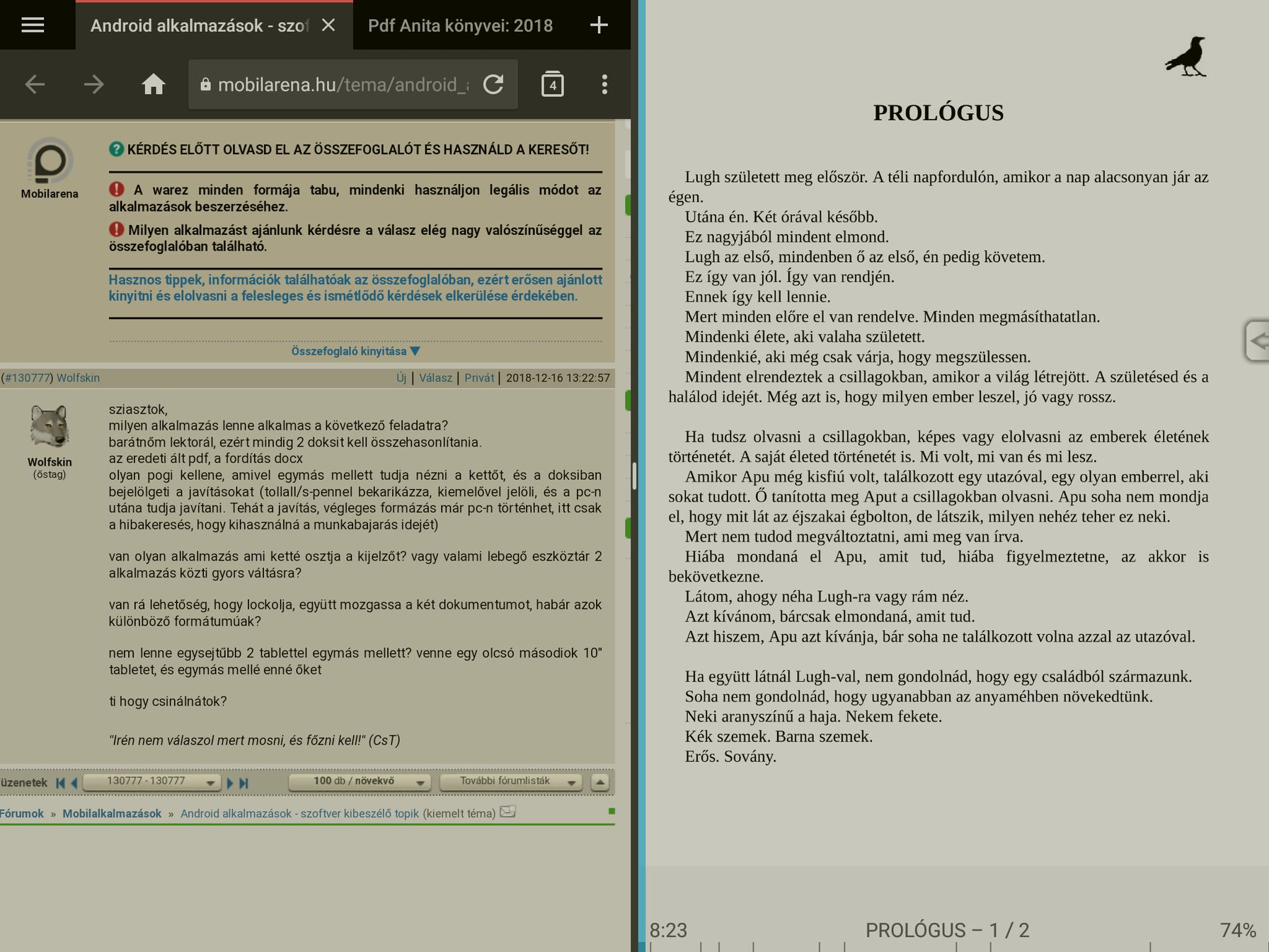Viewport: 1269px width, 952px height.
Task: Click the reader line 'Utána én. Két órával később.'
Action: pyautogui.click(x=781, y=217)
